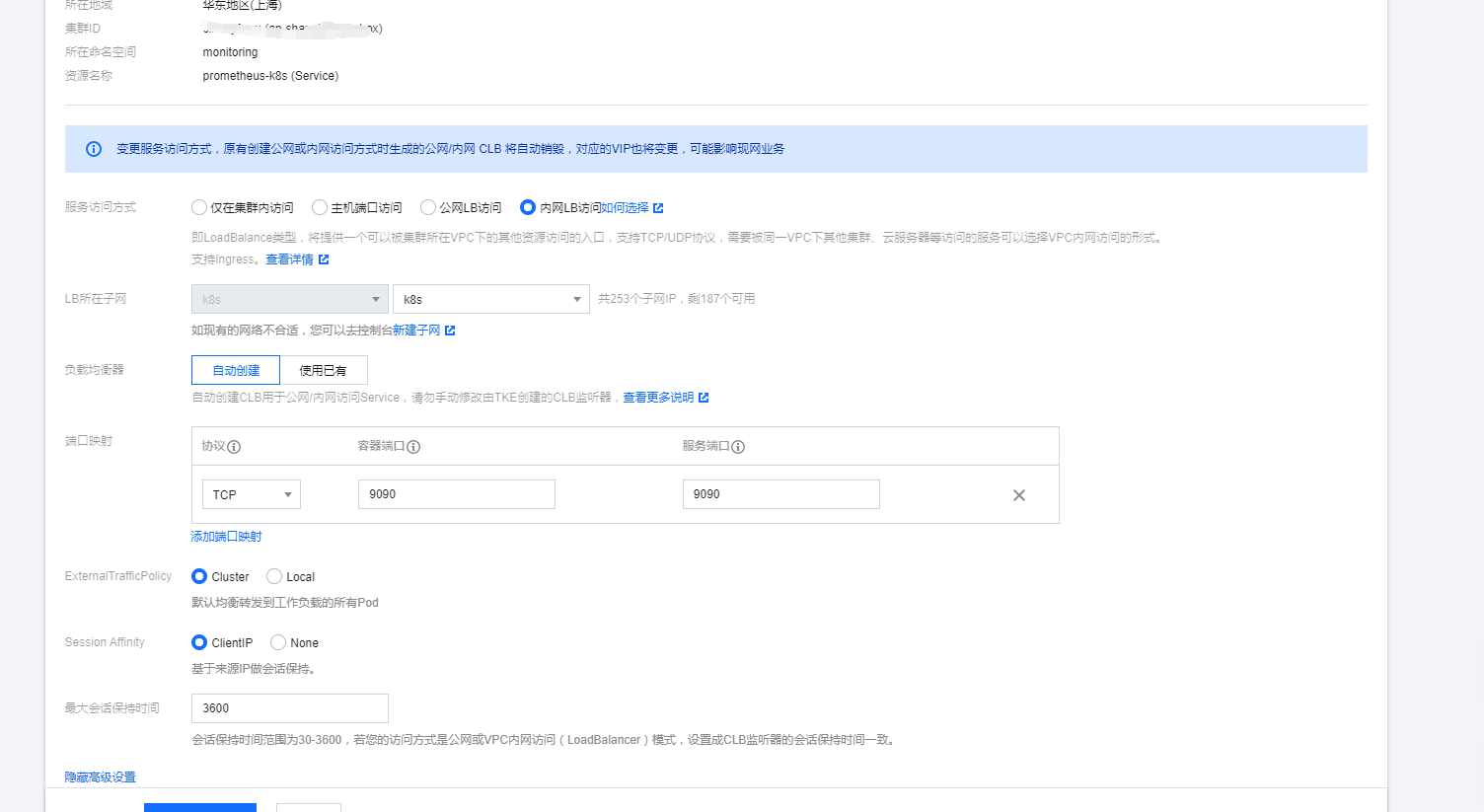Choose Local for ExternalTrafficPolicy
Image resolution: width=1484 pixels, height=812 pixels.
click(x=274, y=576)
